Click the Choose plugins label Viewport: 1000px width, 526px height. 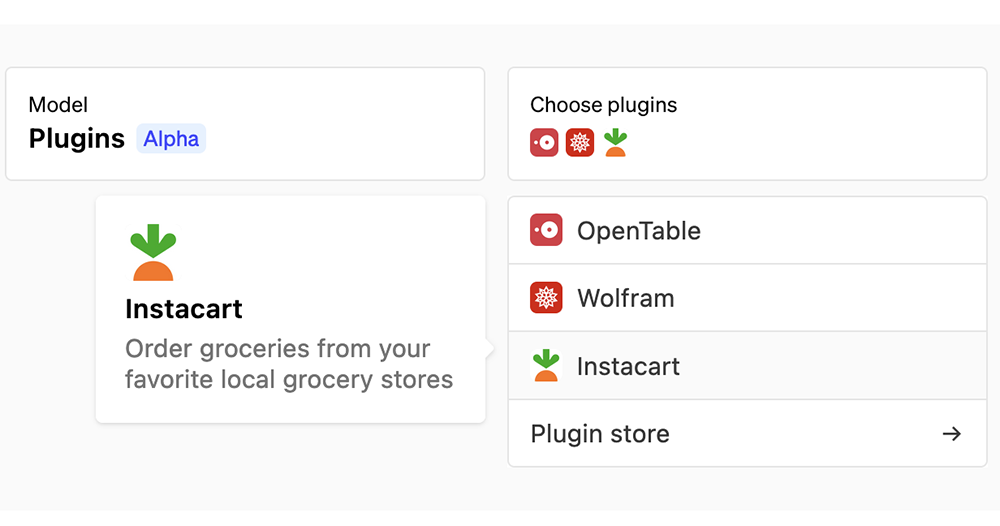[x=603, y=105]
